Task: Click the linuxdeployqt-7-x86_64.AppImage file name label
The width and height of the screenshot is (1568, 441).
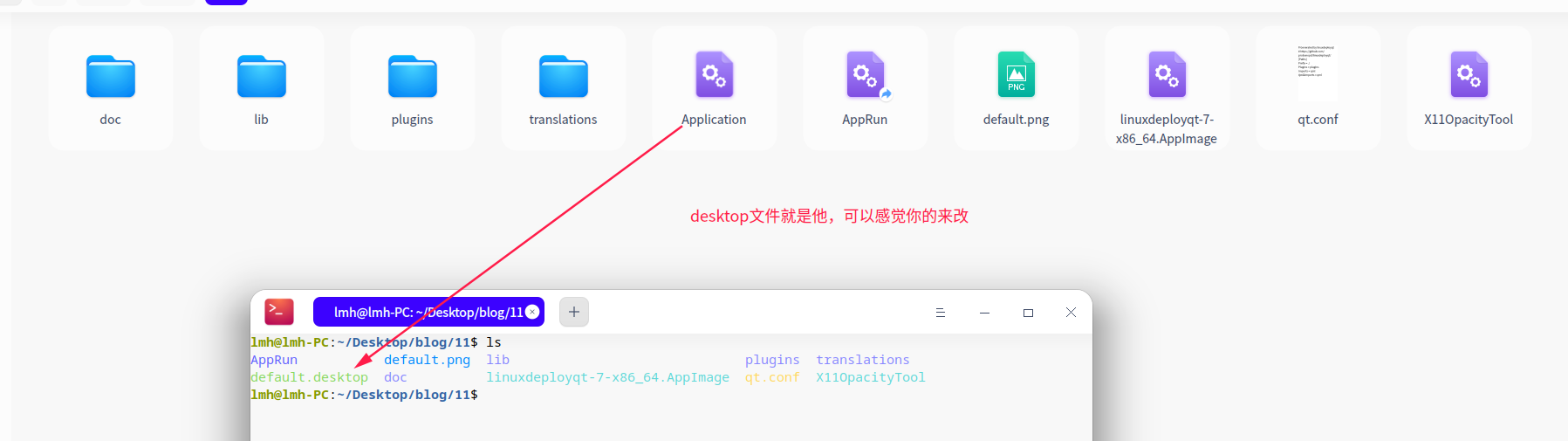Action: [1167, 129]
